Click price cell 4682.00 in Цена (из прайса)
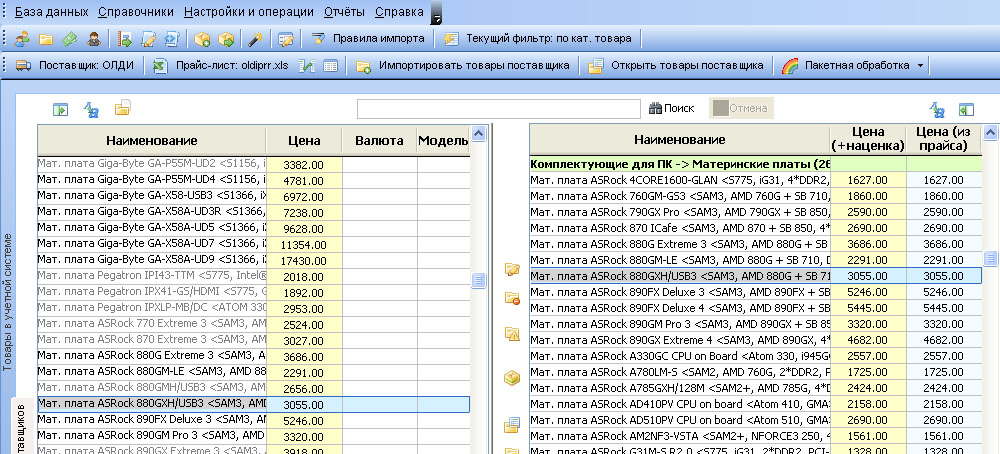1000x454 pixels. click(943, 340)
